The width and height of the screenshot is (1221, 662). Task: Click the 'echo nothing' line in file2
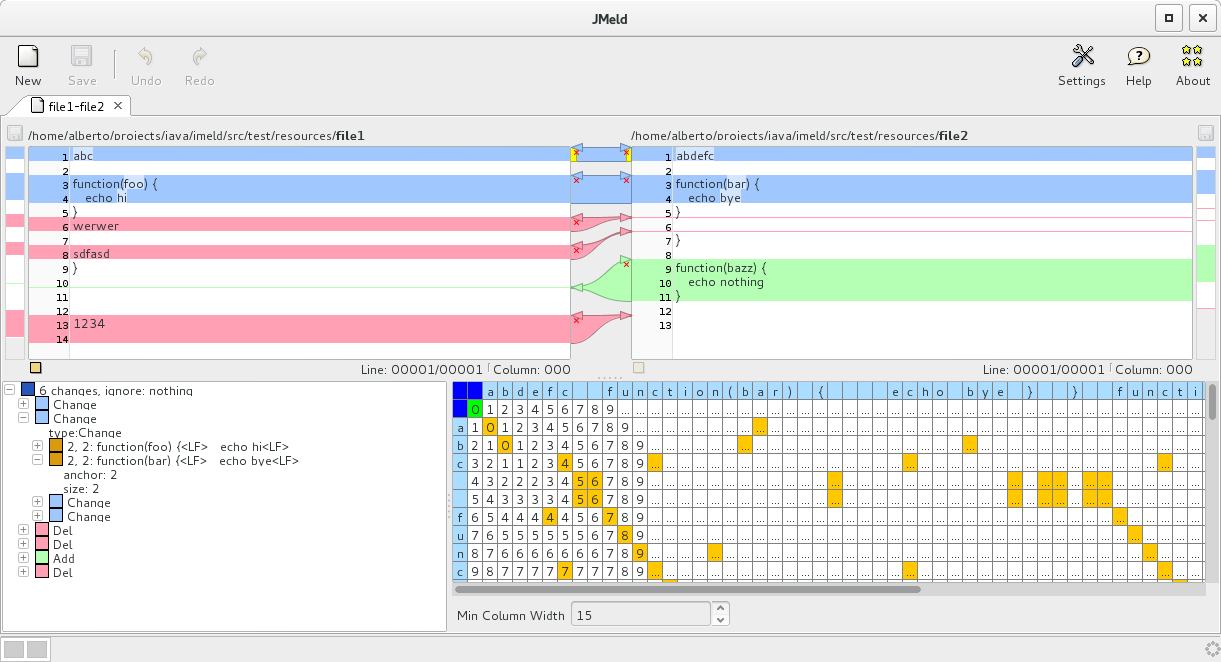coord(726,281)
